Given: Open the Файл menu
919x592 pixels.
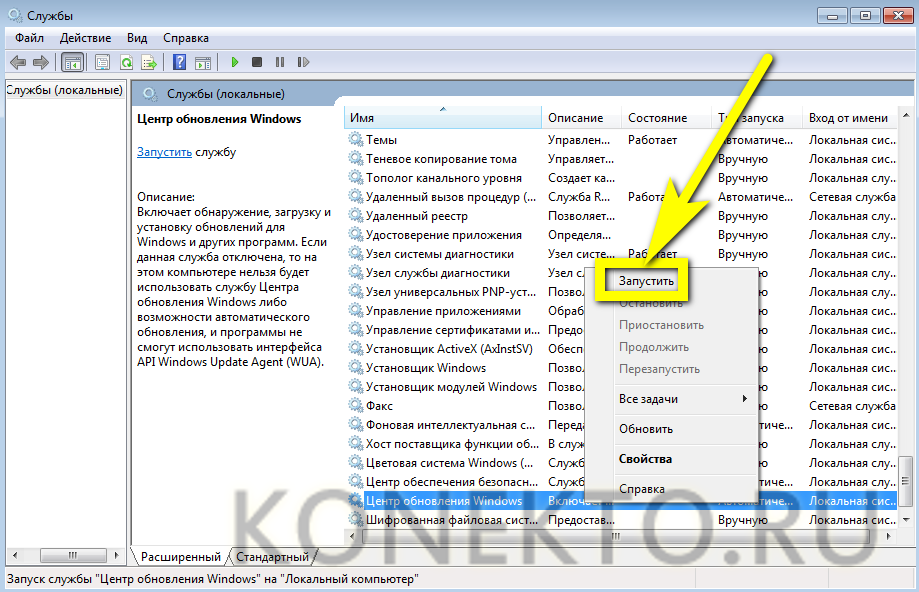Looking at the screenshot, I should (29, 38).
